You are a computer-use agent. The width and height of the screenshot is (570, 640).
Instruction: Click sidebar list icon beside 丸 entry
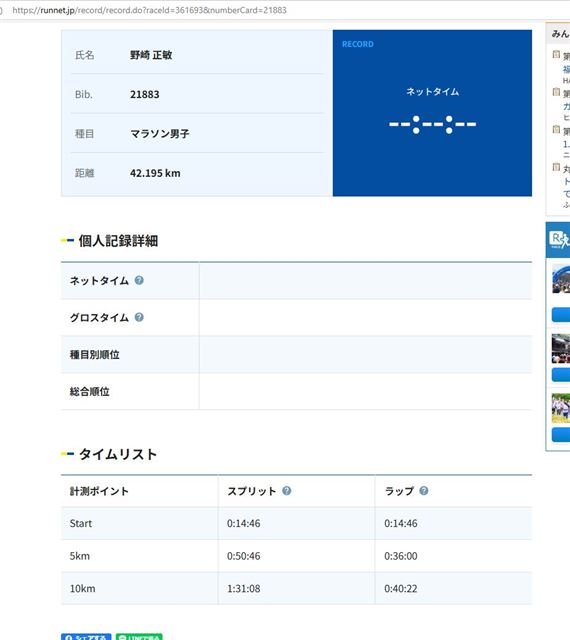(556, 167)
